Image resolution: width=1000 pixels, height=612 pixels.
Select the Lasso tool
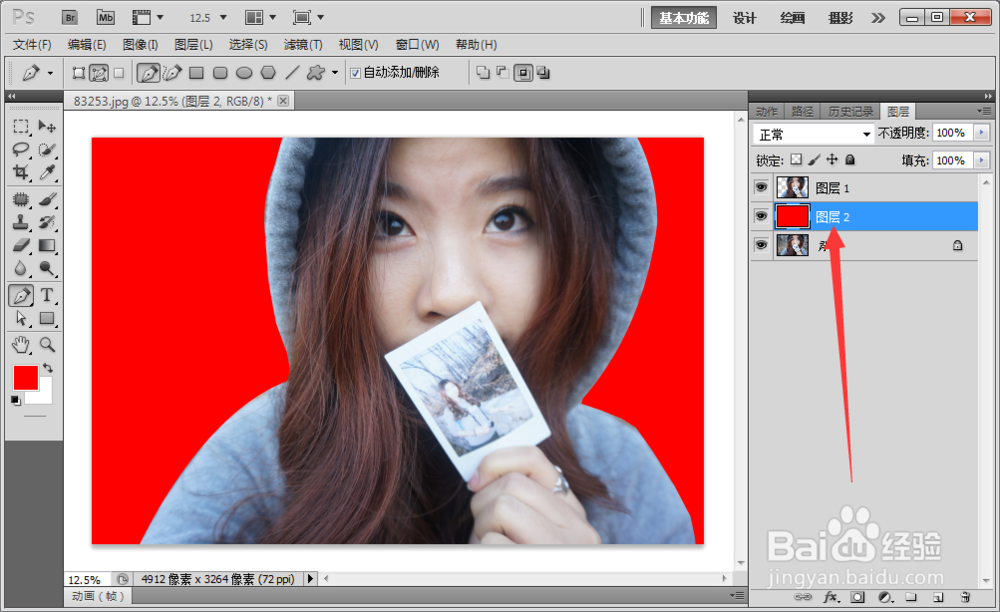coord(21,150)
